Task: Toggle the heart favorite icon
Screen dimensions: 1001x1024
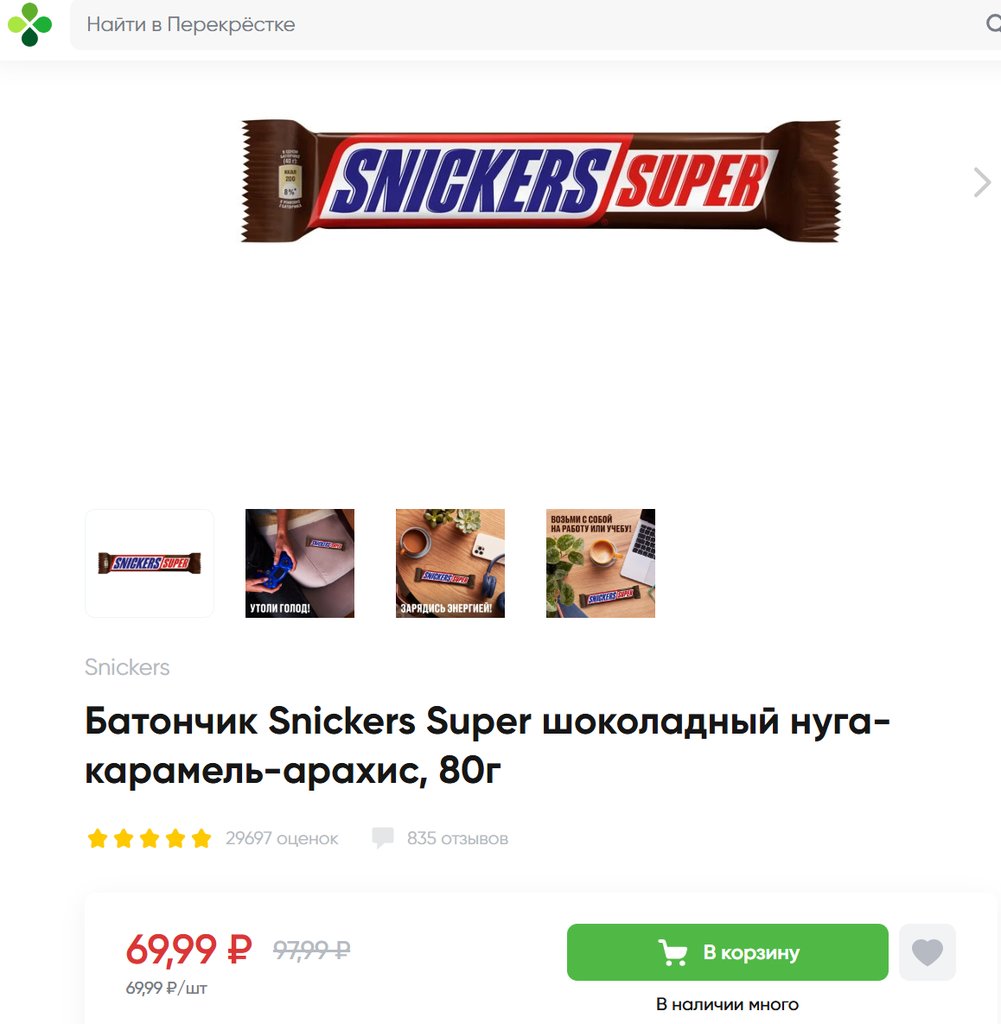Action: (x=927, y=952)
